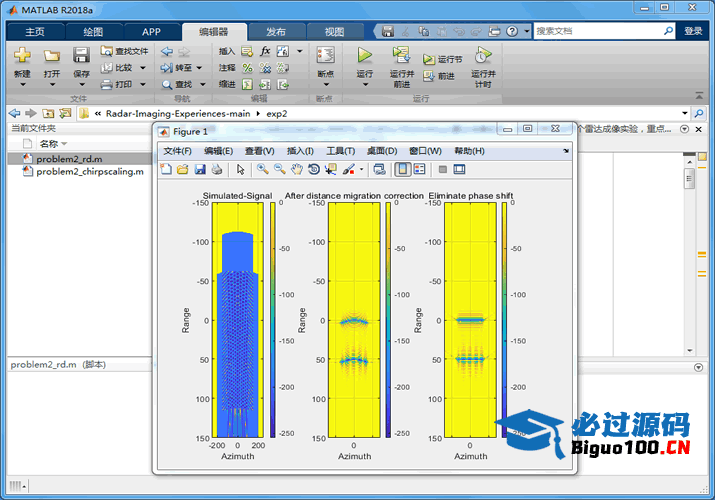The height and width of the screenshot is (500, 715).
Task: Click the quick access save icon
Action: tap(388, 31)
